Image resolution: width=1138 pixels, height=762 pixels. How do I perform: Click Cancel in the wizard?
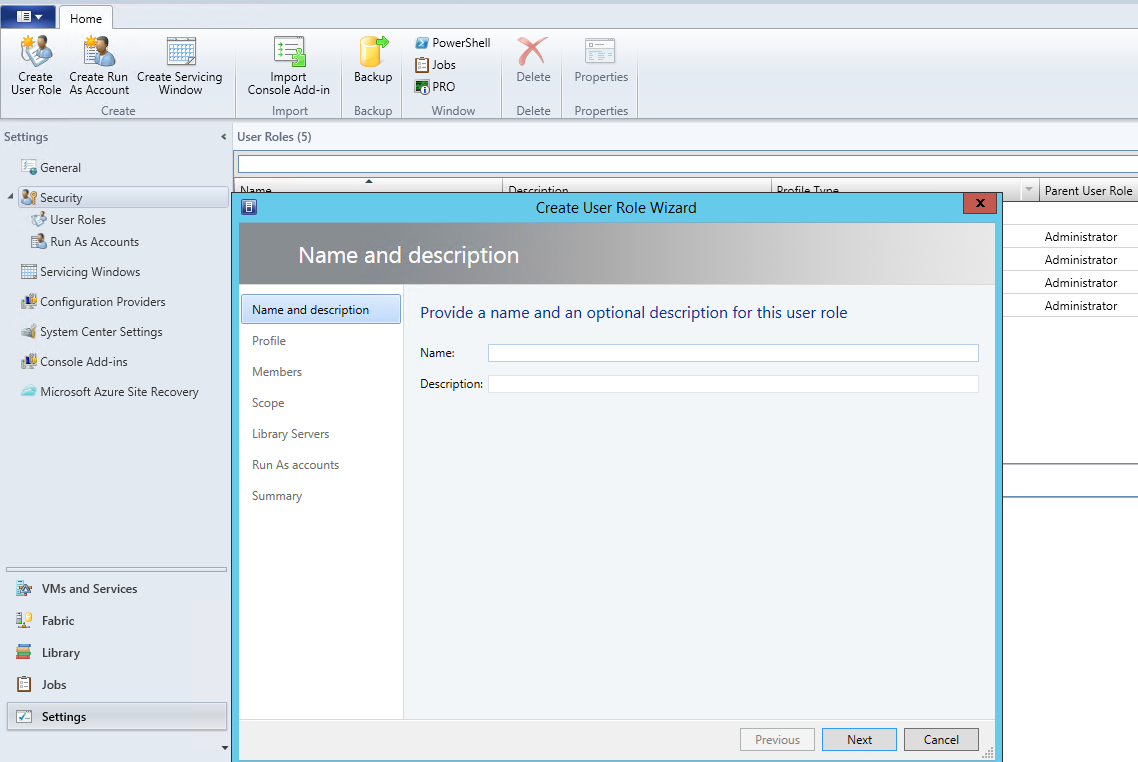941,740
